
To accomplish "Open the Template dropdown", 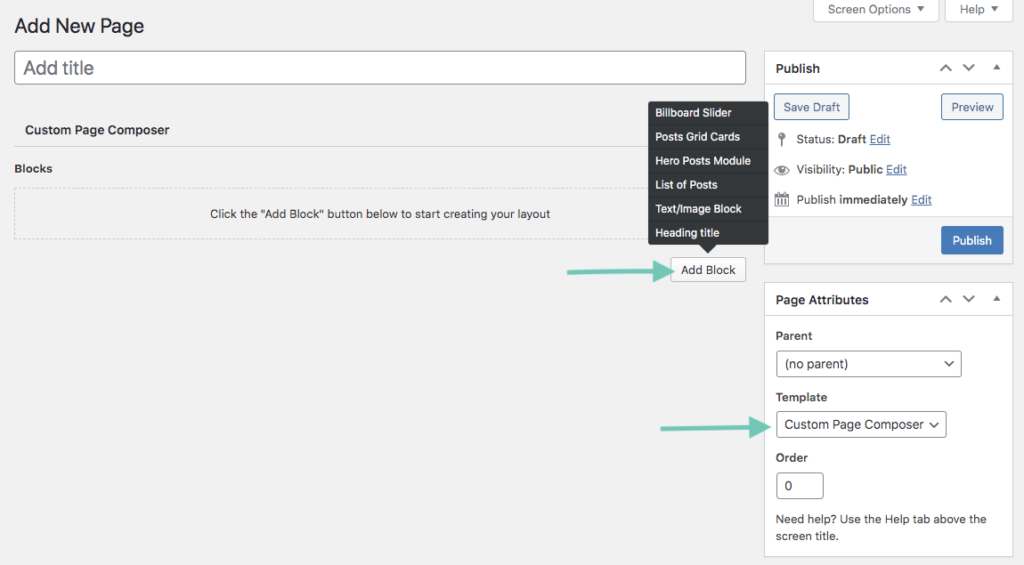I will [861, 425].
